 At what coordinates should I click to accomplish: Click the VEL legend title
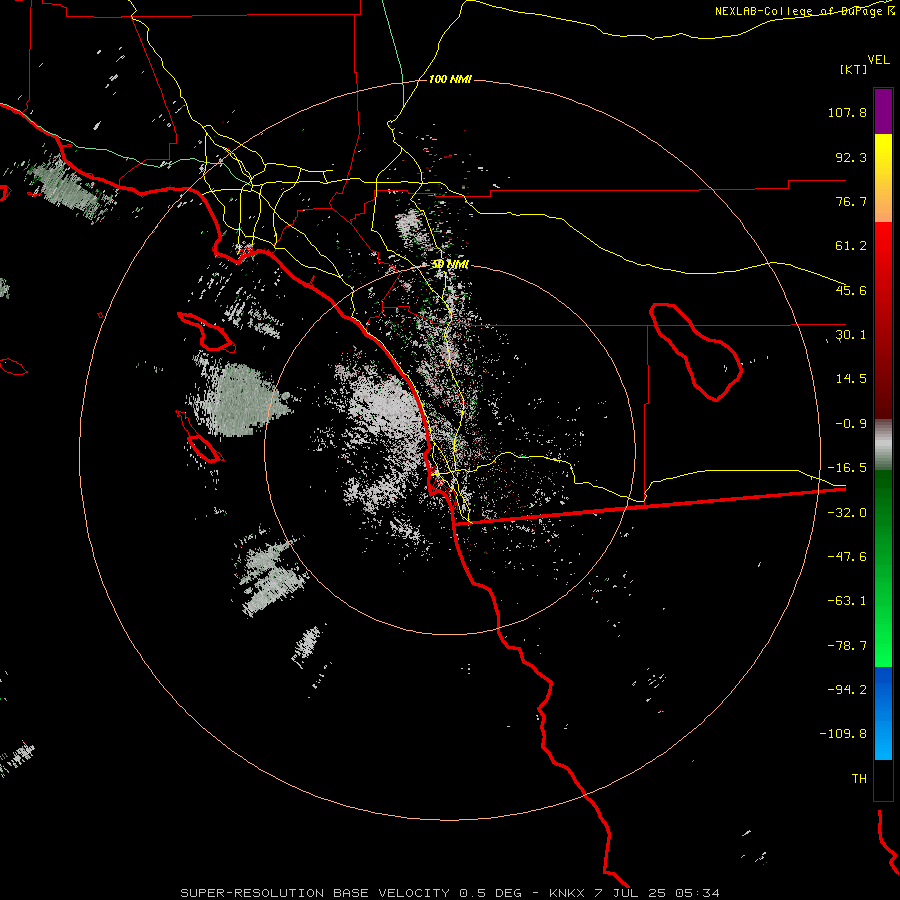879,60
